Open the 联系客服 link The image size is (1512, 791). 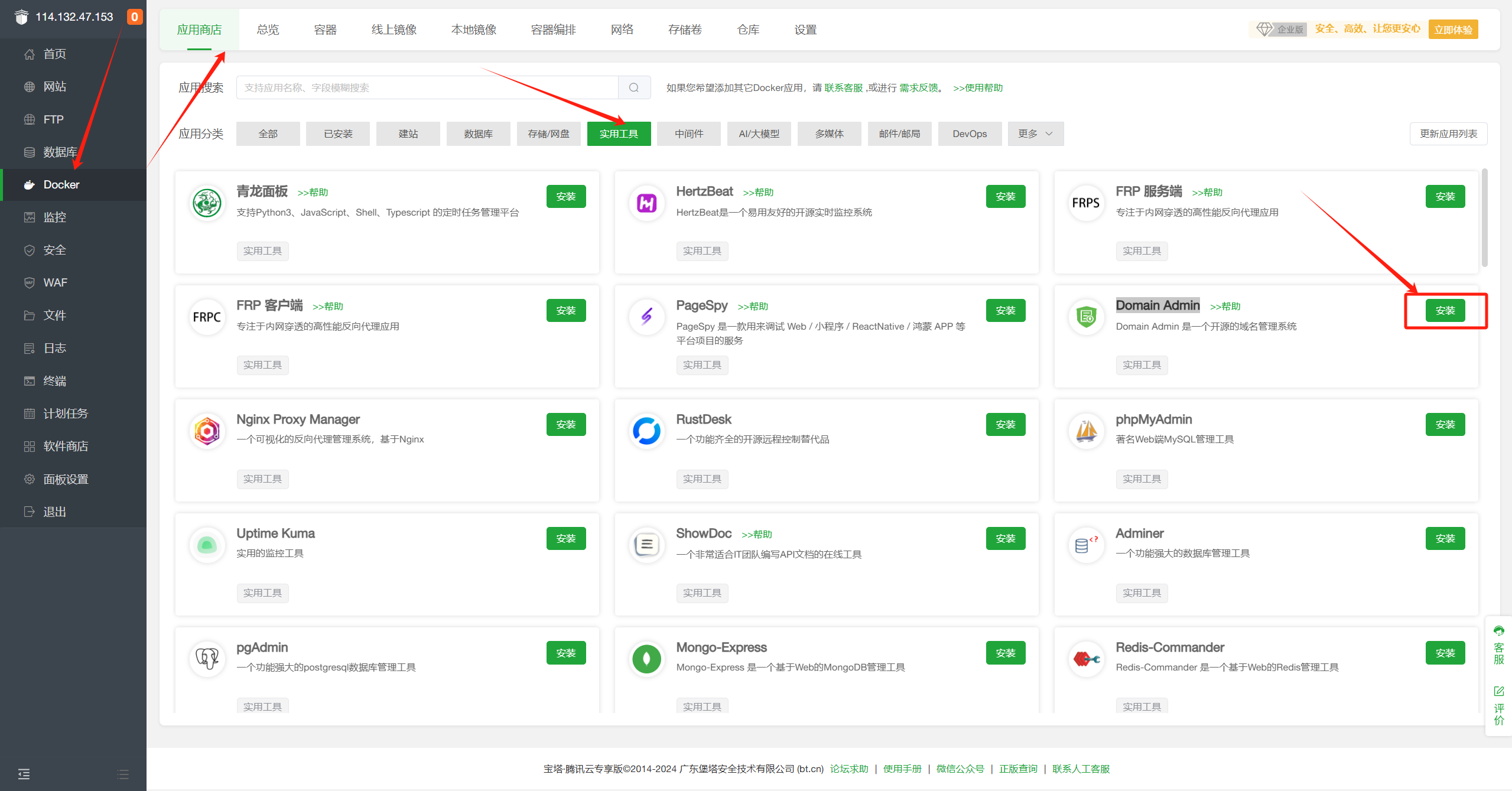pyautogui.click(x=844, y=88)
